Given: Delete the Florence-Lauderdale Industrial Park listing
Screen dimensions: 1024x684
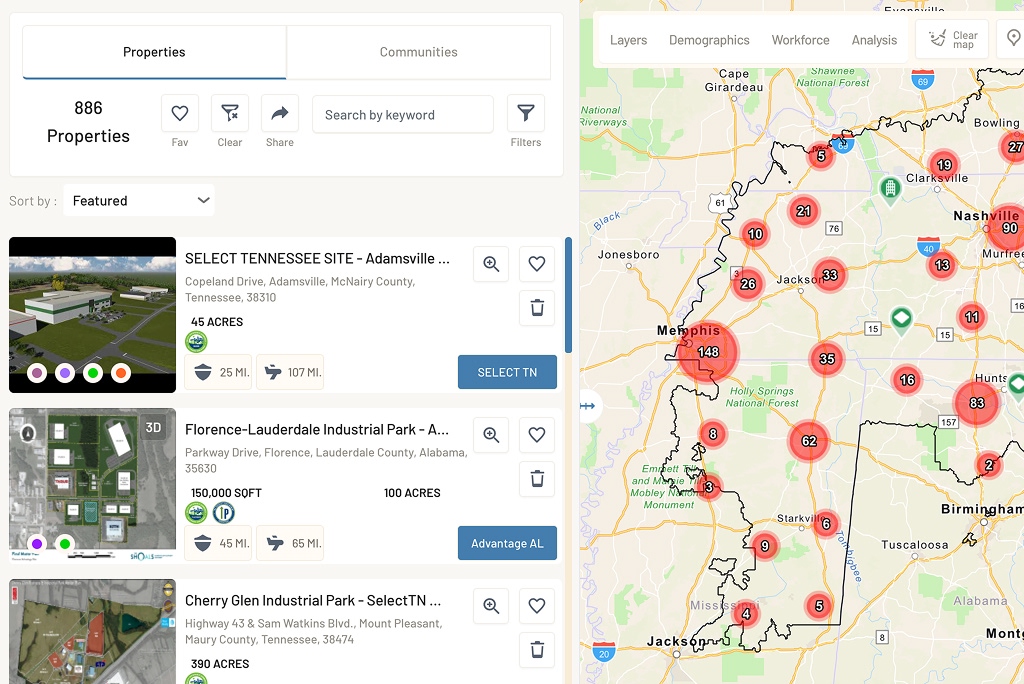Looking at the screenshot, I should pyautogui.click(x=537, y=479).
